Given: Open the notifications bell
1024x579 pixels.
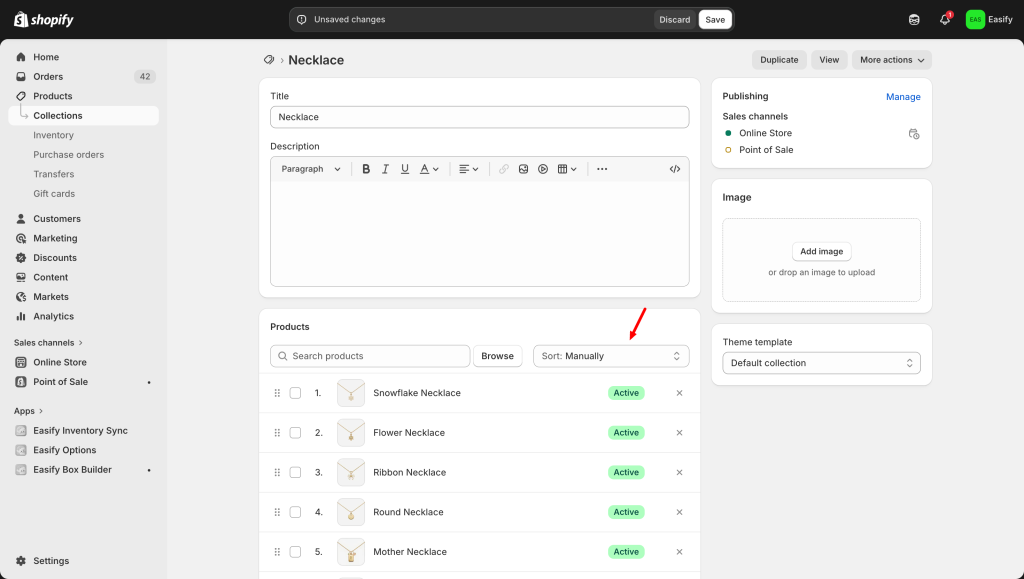Looking at the screenshot, I should click(x=944, y=19).
